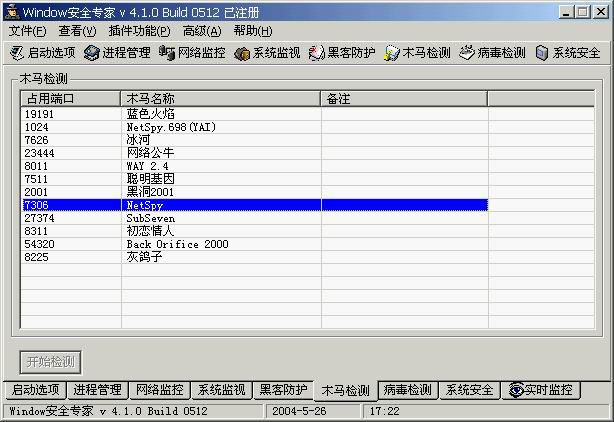Close the Window安全专家 window

point(601,12)
